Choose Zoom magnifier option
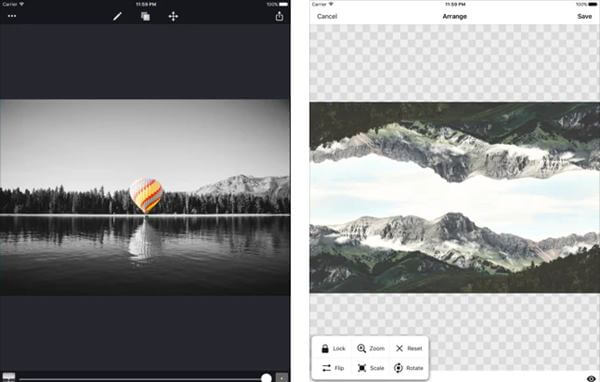This screenshot has width=600, height=382. [x=370, y=348]
